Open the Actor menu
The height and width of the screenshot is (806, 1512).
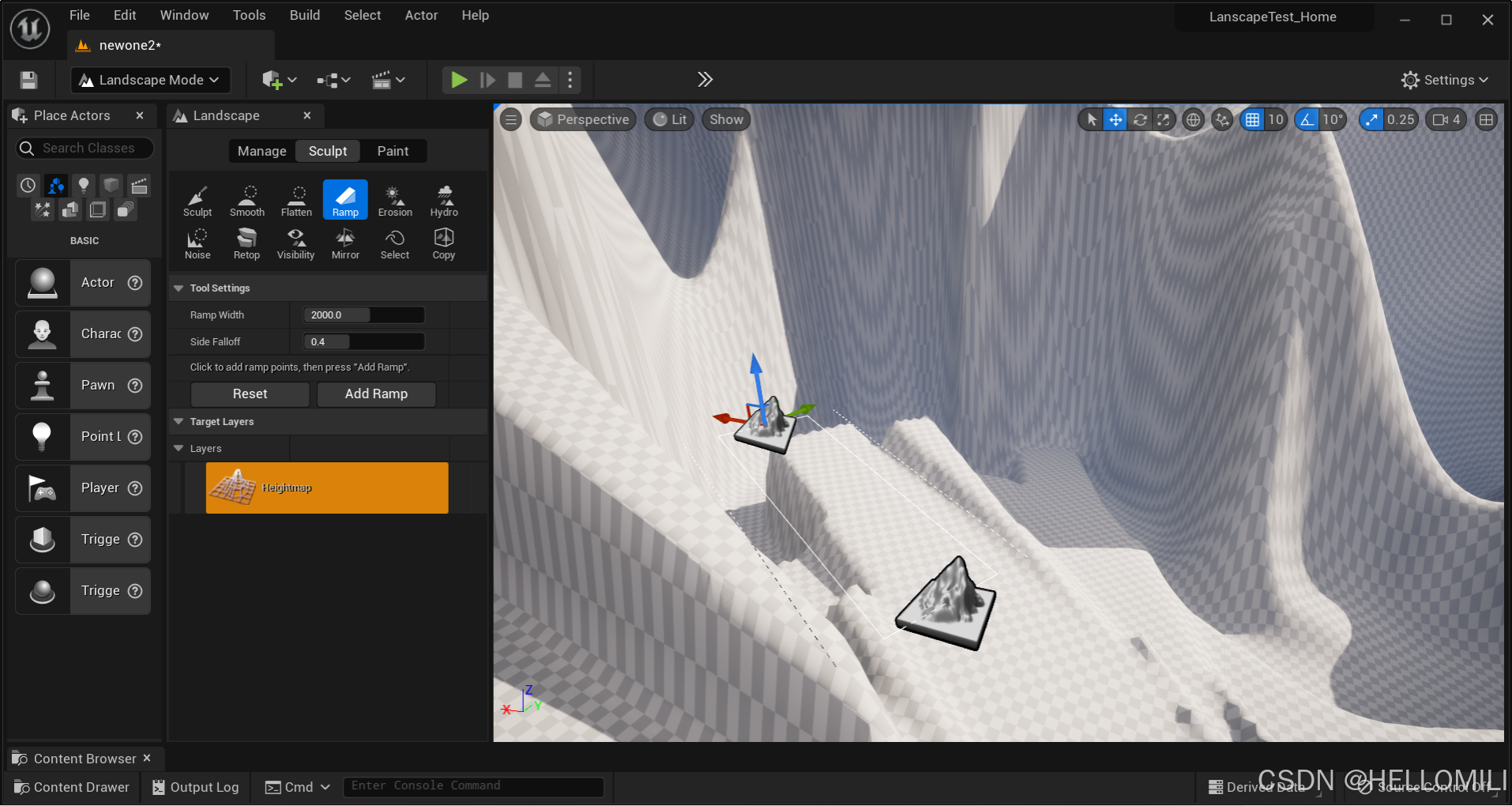pyautogui.click(x=421, y=15)
